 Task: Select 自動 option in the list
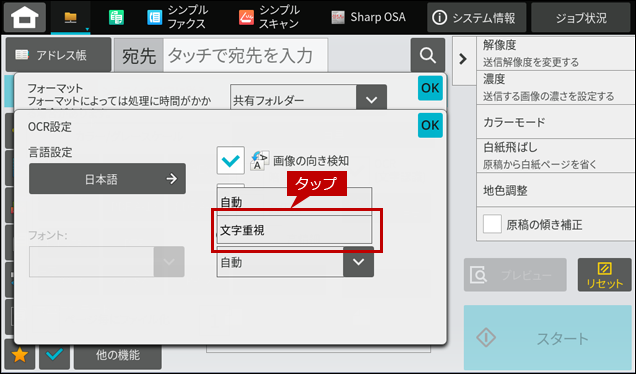294,202
